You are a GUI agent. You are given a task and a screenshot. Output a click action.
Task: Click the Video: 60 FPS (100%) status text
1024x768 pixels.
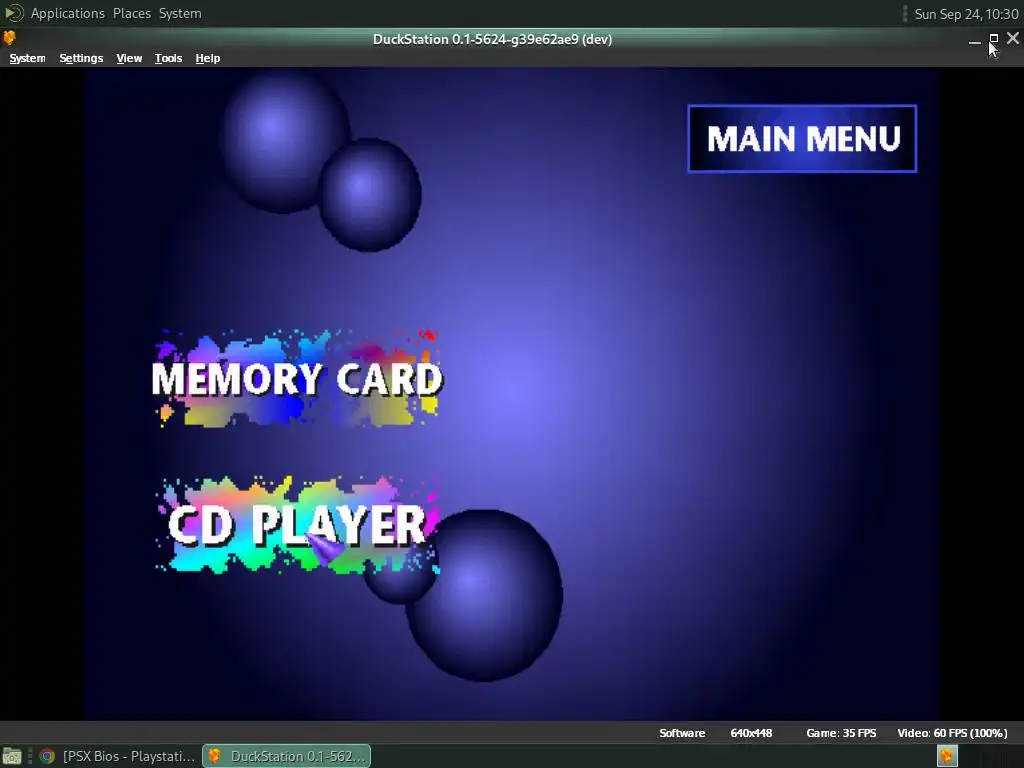(952, 733)
